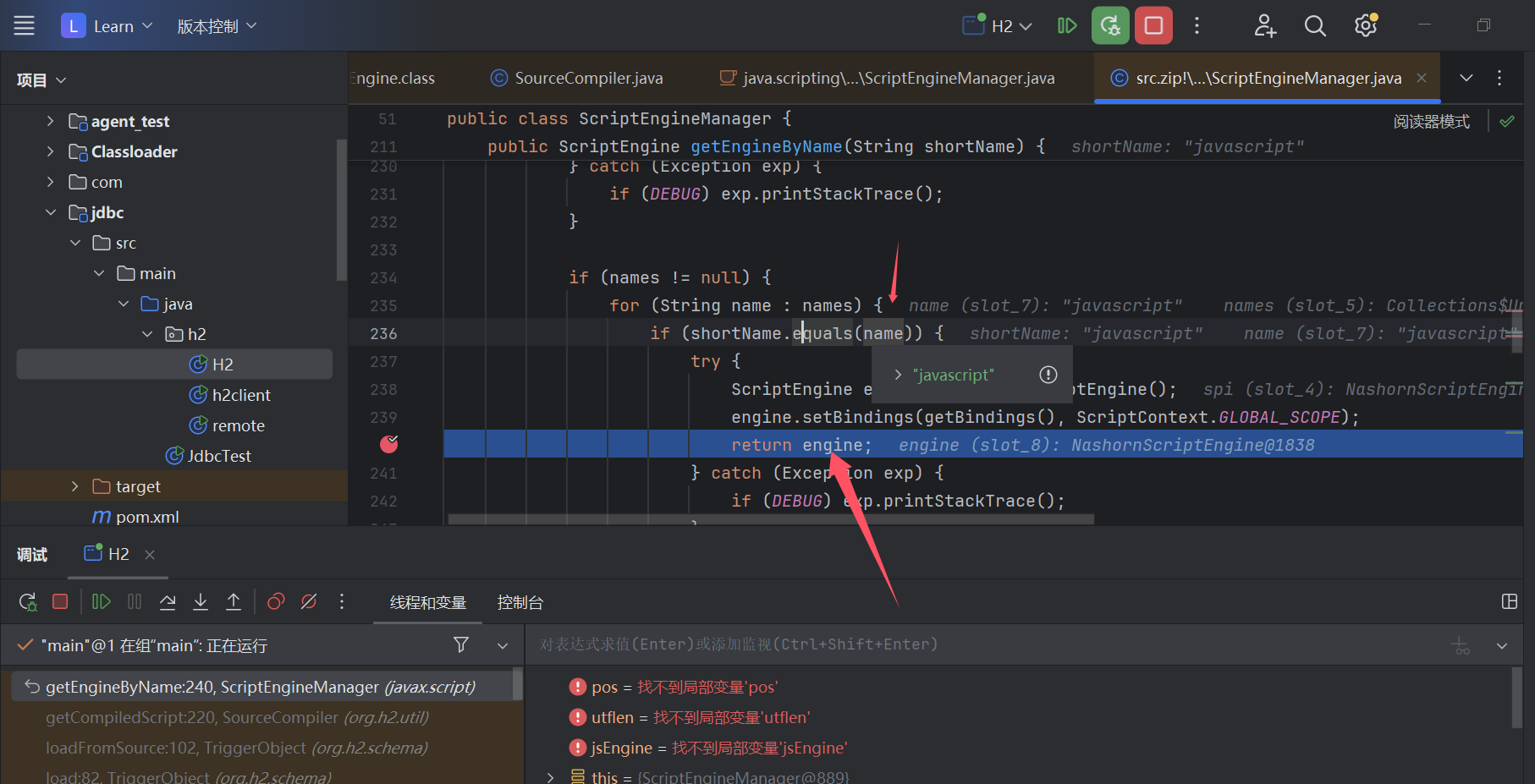Viewport: 1535px width, 784px height.
Task: Select the H2 debug session tab
Action: pyautogui.click(x=107, y=554)
